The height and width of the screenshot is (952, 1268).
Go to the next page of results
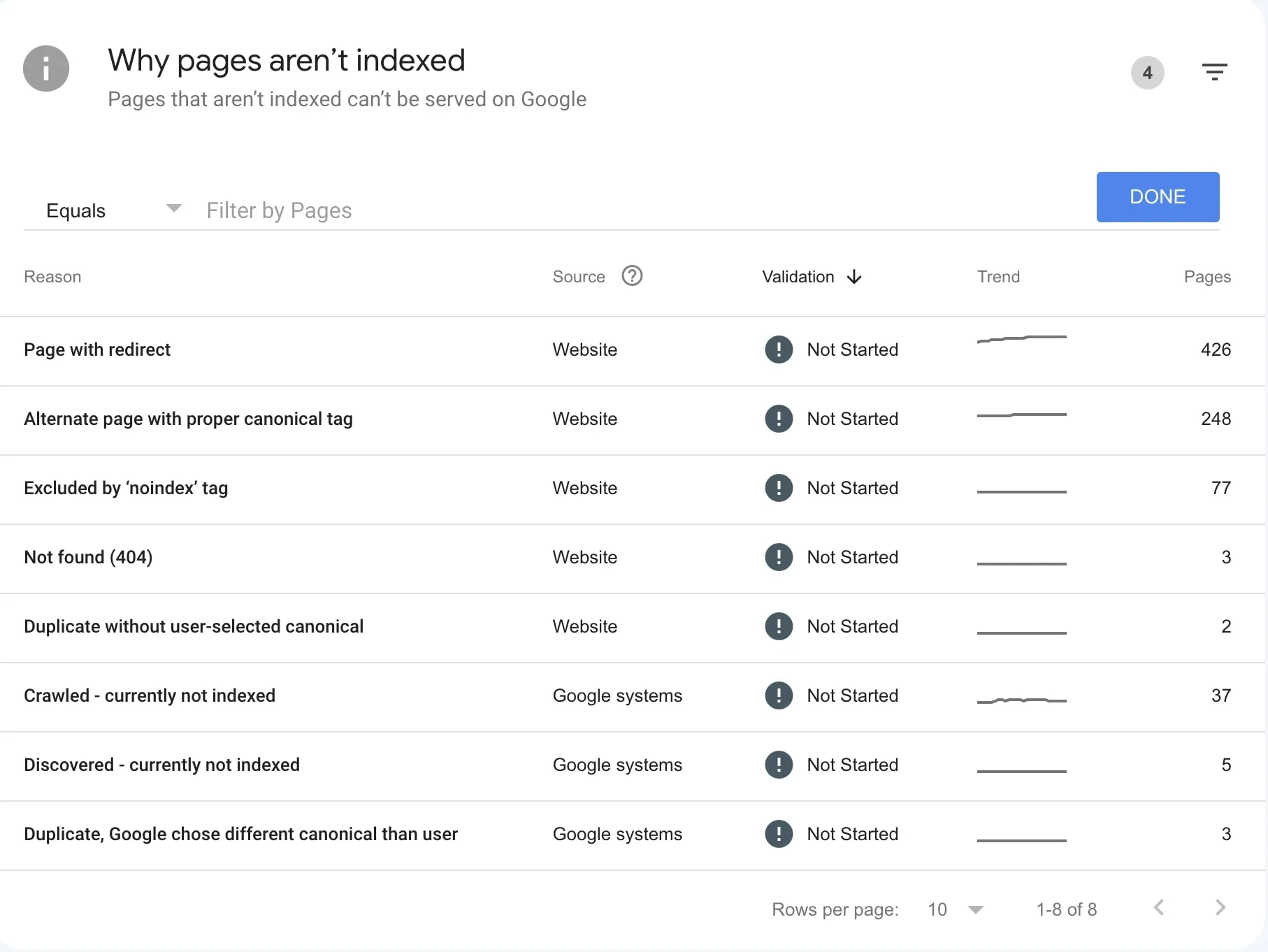1220,908
